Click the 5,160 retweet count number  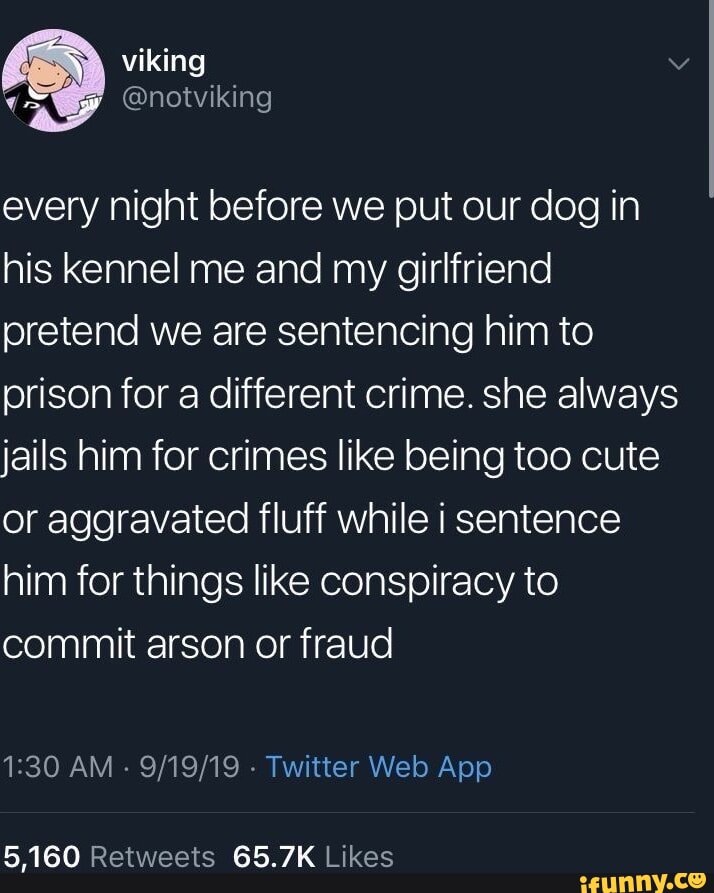tap(40, 857)
